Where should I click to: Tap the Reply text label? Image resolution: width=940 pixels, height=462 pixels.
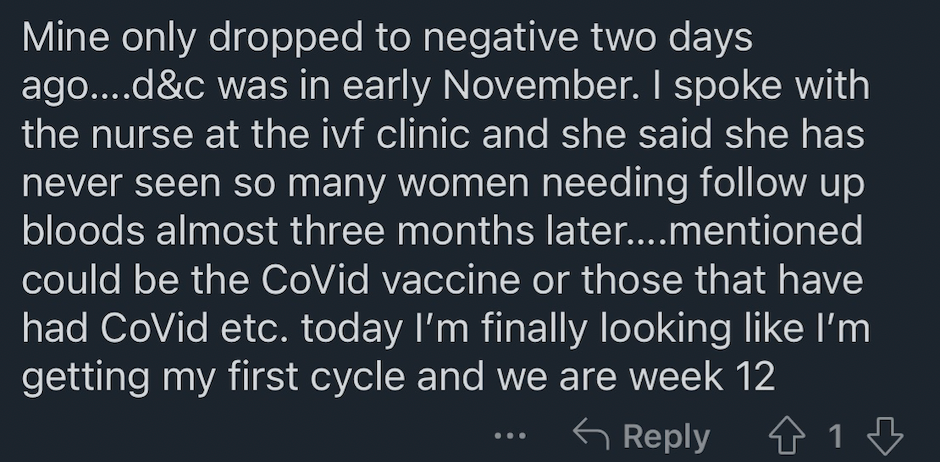coord(666,437)
